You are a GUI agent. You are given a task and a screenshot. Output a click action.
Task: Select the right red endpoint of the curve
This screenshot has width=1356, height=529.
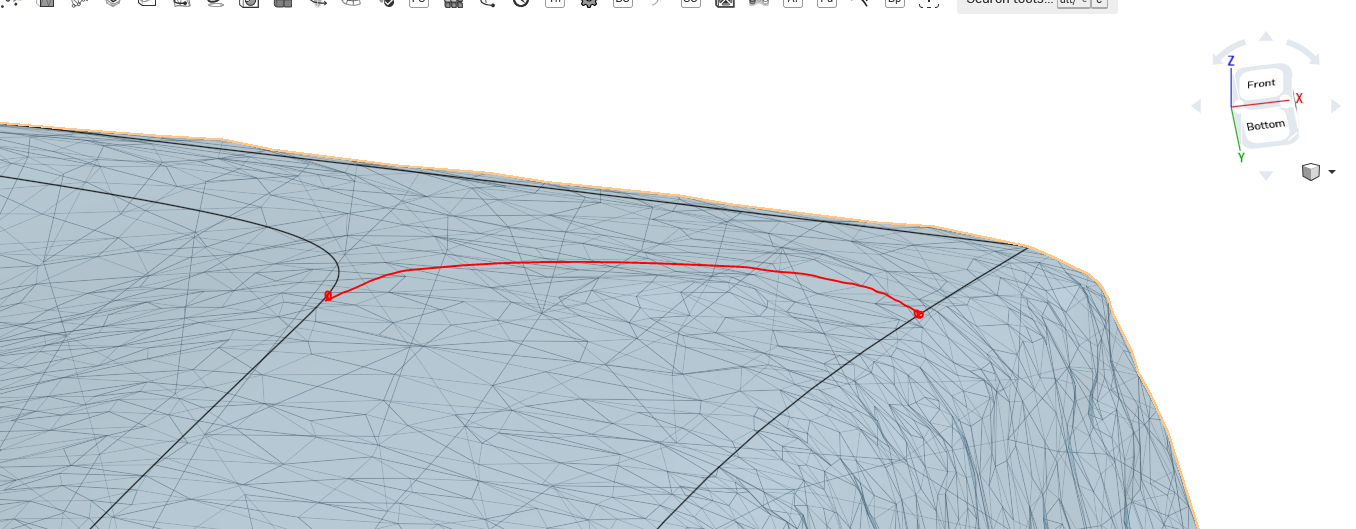click(x=919, y=314)
